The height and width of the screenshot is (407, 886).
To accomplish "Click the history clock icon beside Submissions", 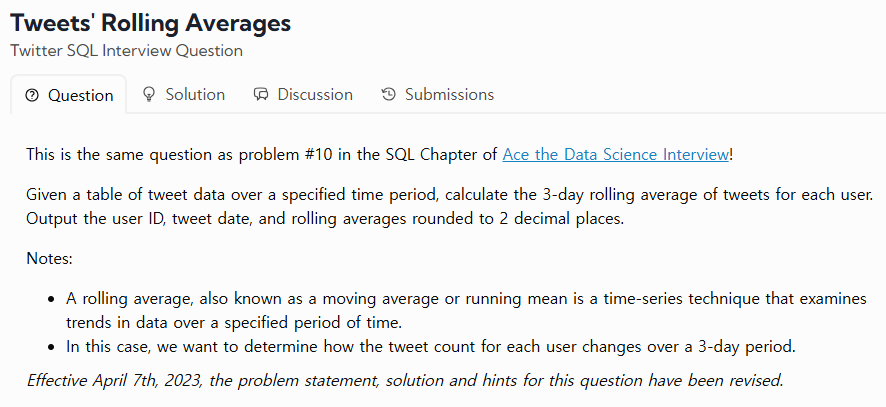I will pos(389,94).
